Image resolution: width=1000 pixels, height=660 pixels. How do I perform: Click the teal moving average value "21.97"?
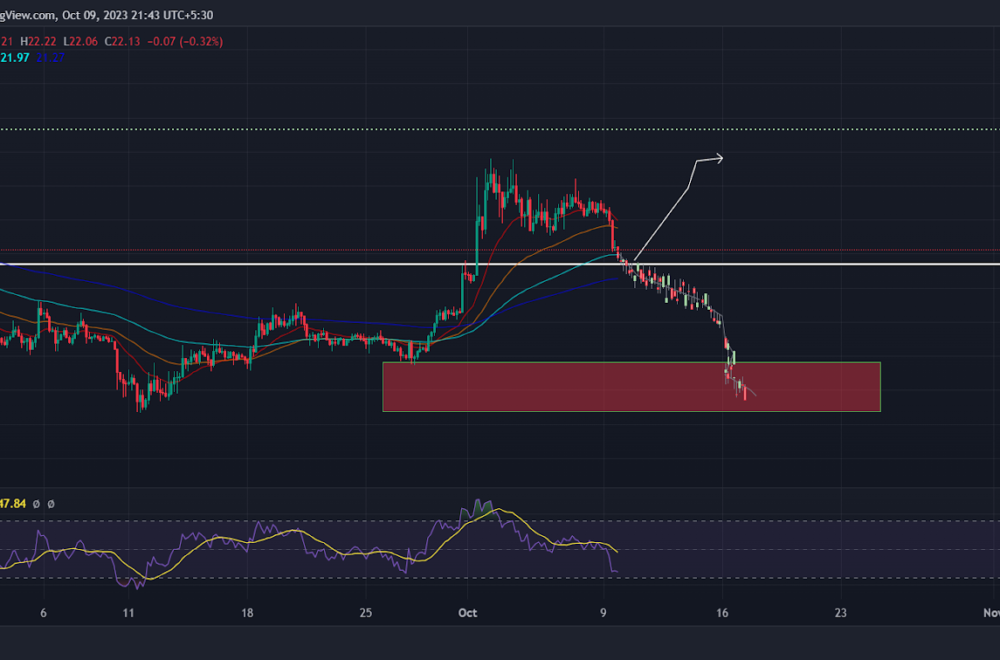tap(15, 57)
